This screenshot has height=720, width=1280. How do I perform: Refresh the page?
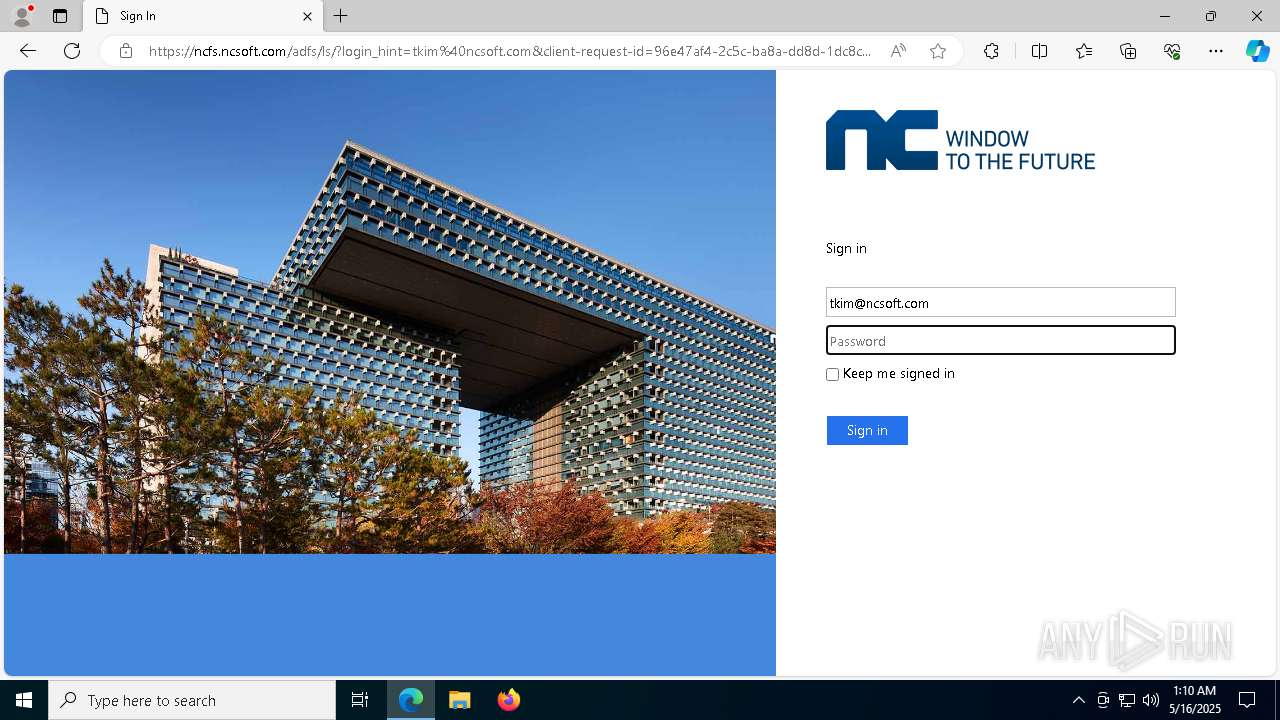[x=72, y=51]
